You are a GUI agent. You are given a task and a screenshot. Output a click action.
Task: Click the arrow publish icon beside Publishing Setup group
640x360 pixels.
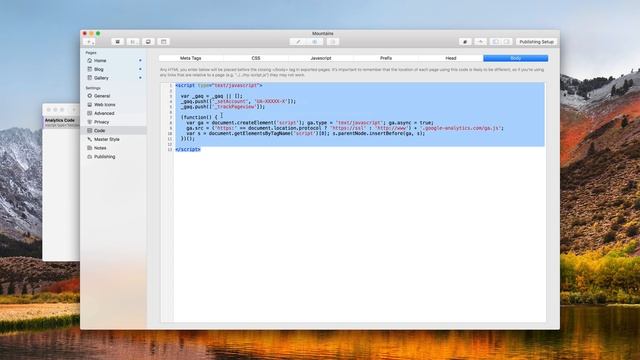pyautogui.click(x=480, y=42)
